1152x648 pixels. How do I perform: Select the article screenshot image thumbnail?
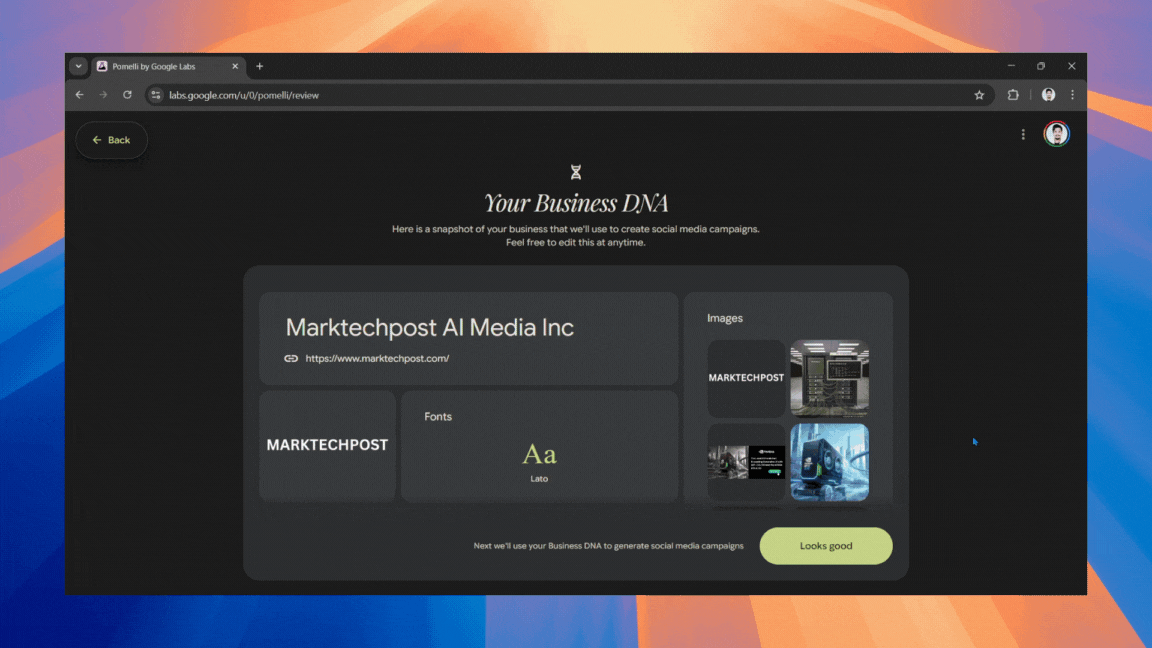pos(746,462)
